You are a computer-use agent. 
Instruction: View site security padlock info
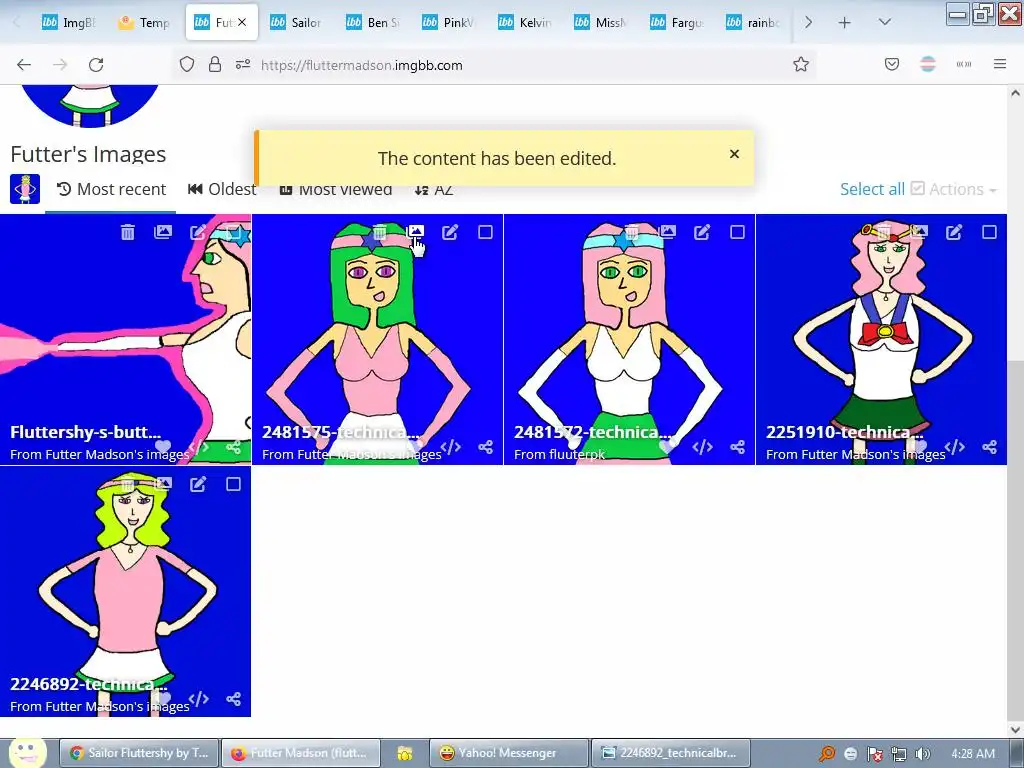pos(214,64)
